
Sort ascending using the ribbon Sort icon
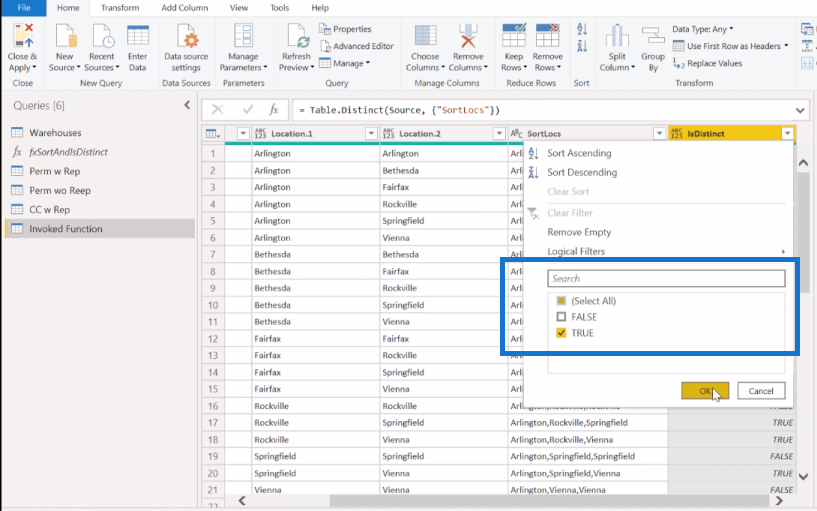click(582, 29)
